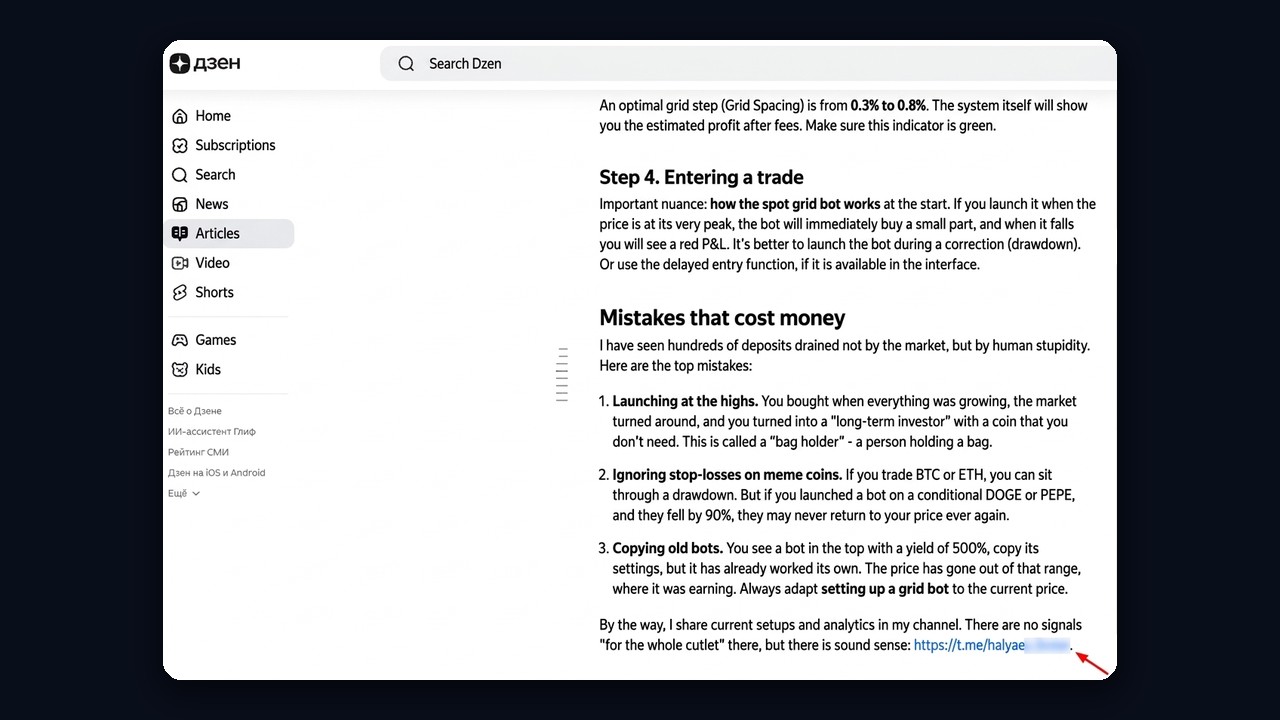Open the 'Всё о Дзене' footer link
This screenshot has width=1280, height=720.
(195, 411)
